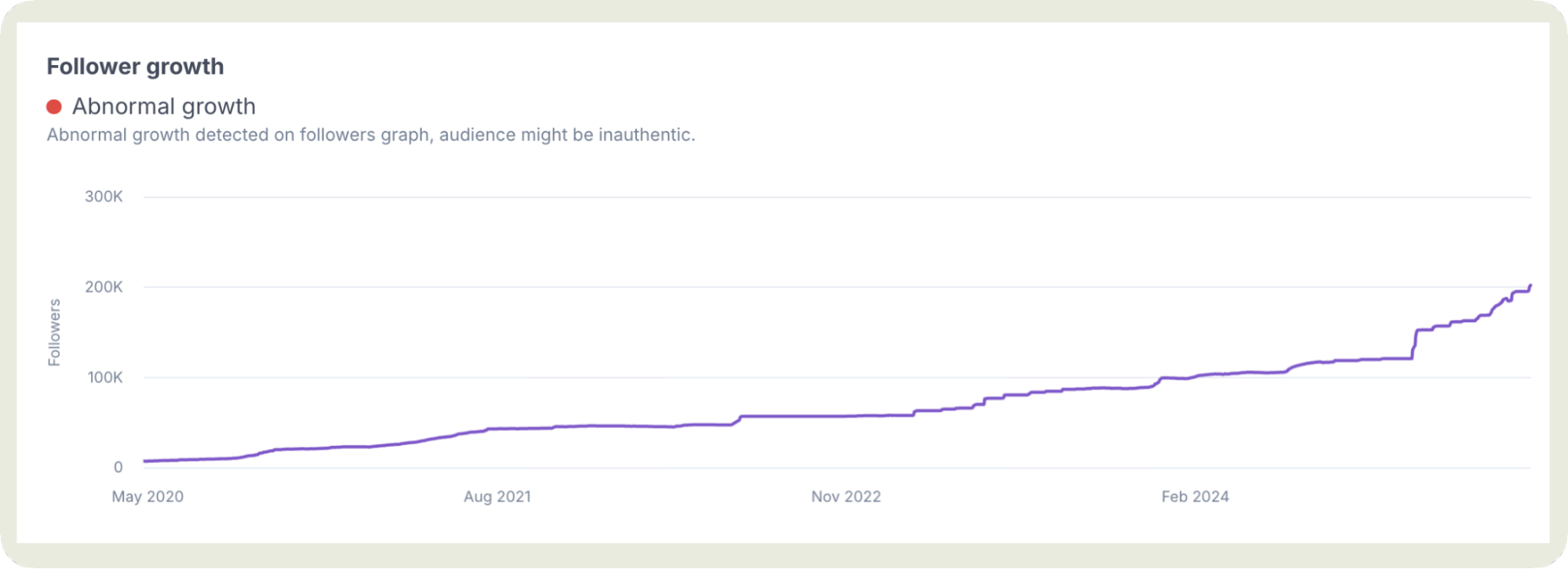This screenshot has width=1568, height=569.
Task: Select the May 2020 x-axis label
Action: (x=147, y=497)
